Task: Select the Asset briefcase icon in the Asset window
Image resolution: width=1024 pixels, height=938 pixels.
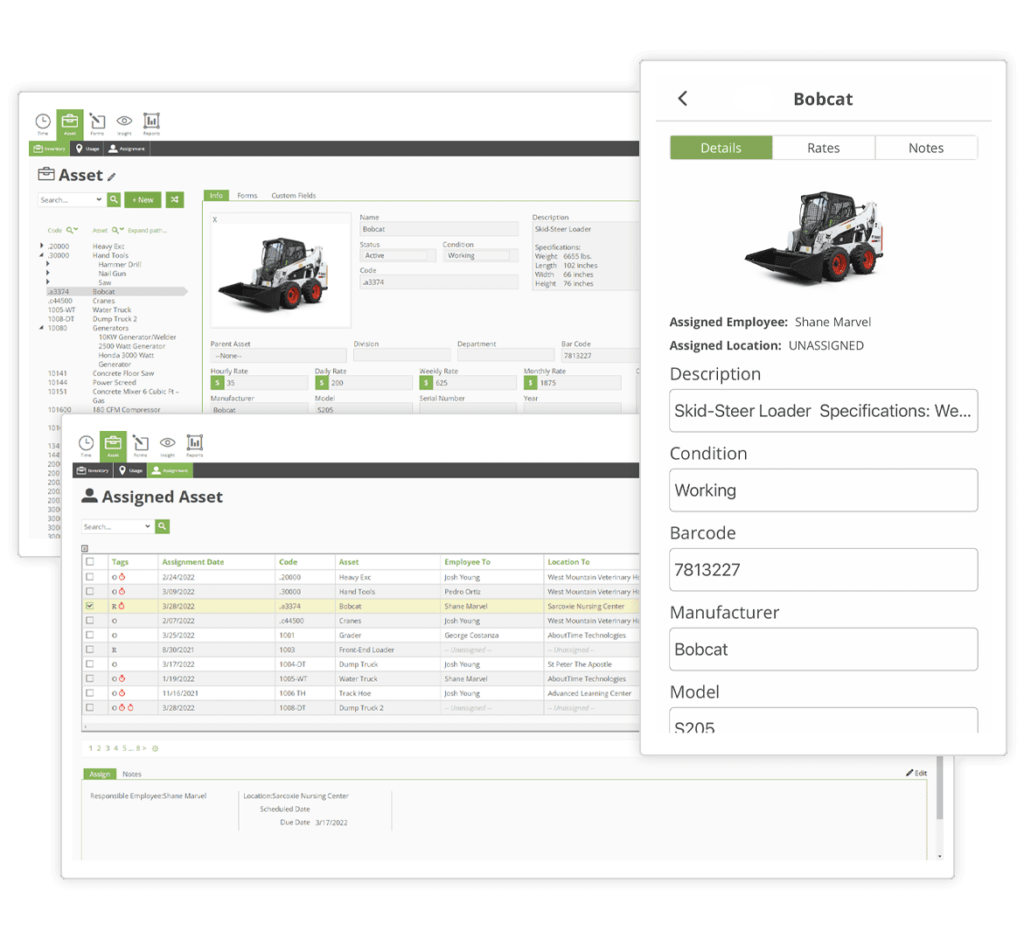Action: (x=70, y=123)
